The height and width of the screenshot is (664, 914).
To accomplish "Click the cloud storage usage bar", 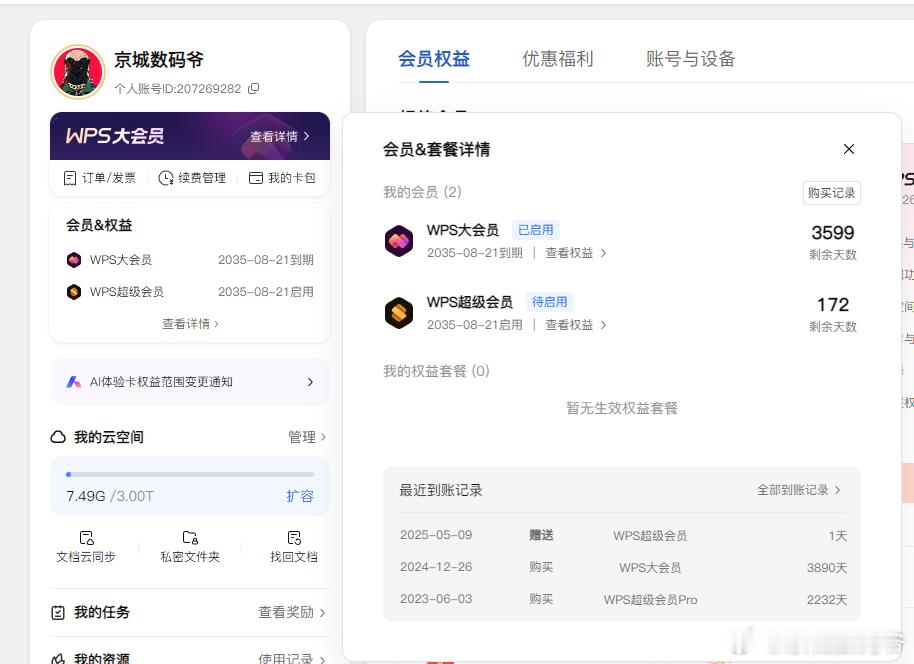I will pyautogui.click(x=190, y=475).
